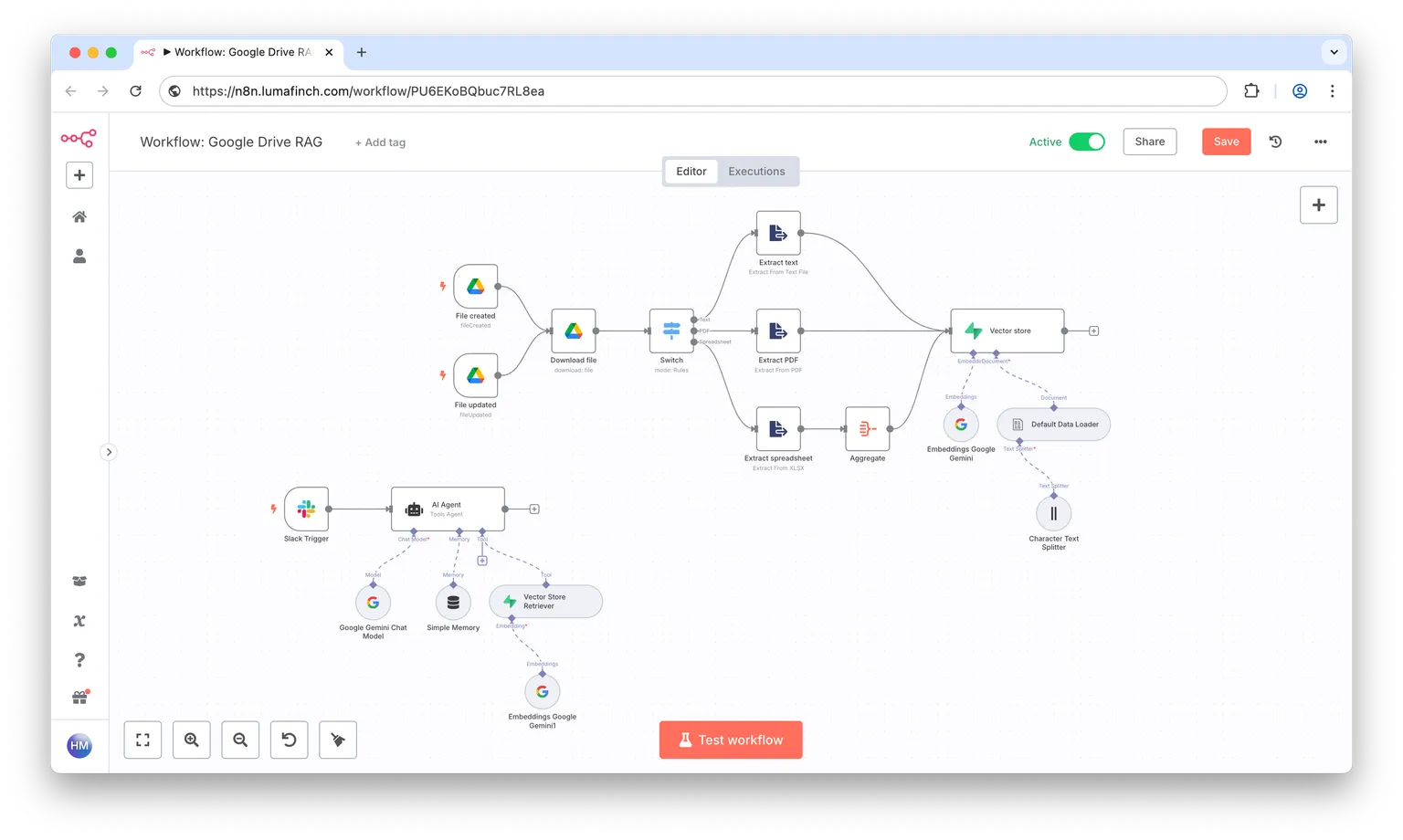
Task: Click the tidy up nodes broom icon
Action: [338, 740]
